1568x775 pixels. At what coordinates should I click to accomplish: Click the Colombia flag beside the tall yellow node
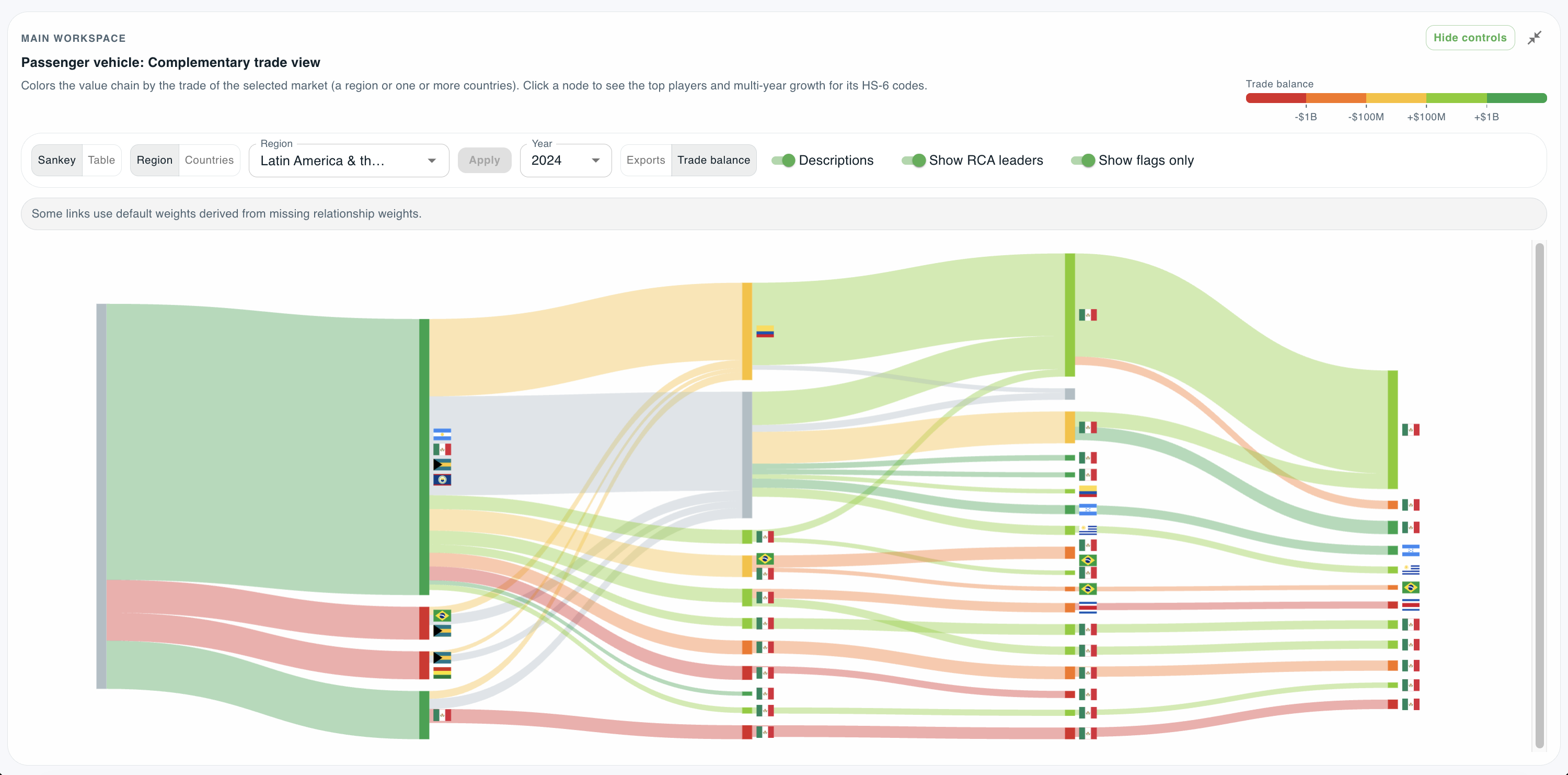(765, 332)
